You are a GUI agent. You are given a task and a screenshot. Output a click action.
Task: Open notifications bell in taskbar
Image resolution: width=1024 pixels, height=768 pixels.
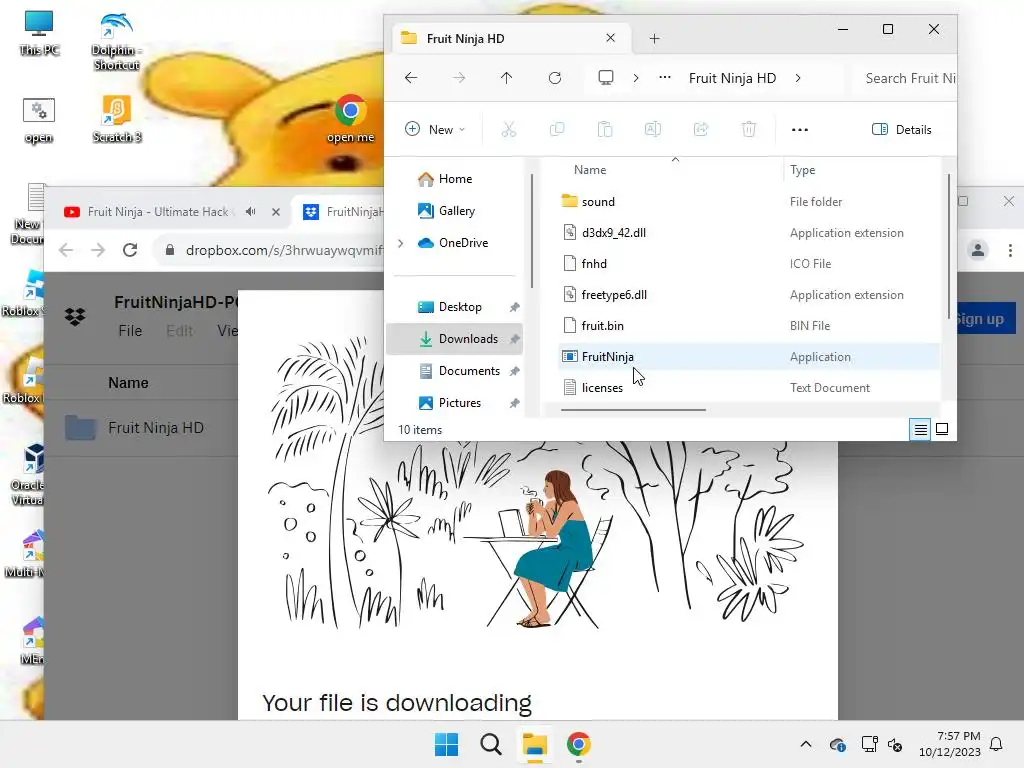[997, 744]
